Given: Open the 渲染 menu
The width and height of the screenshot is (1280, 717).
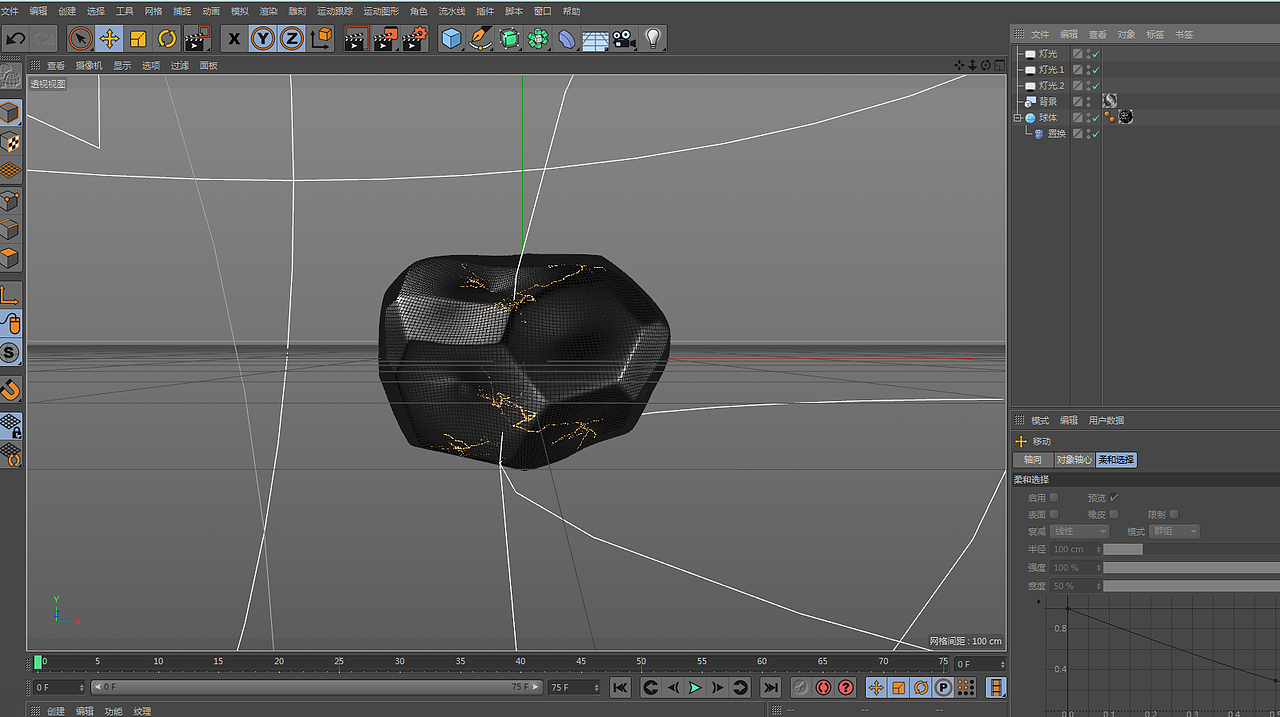Looking at the screenshot, I should point(269,11).
